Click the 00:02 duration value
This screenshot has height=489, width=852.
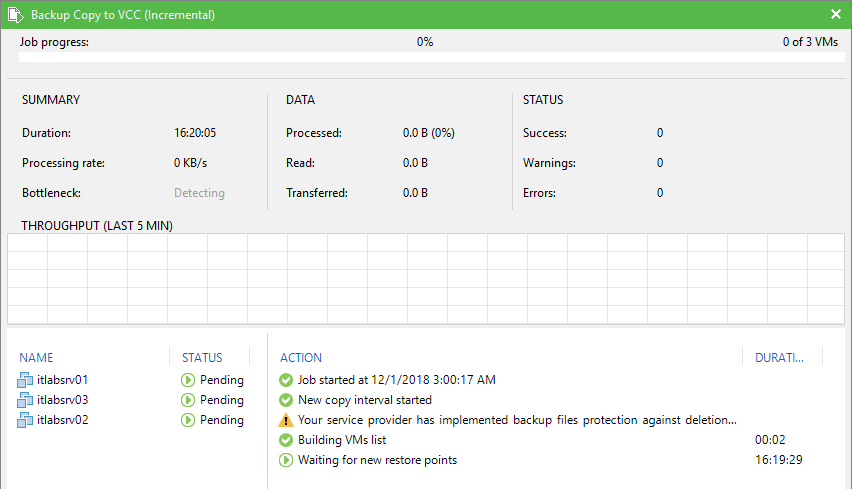(770, 440)
